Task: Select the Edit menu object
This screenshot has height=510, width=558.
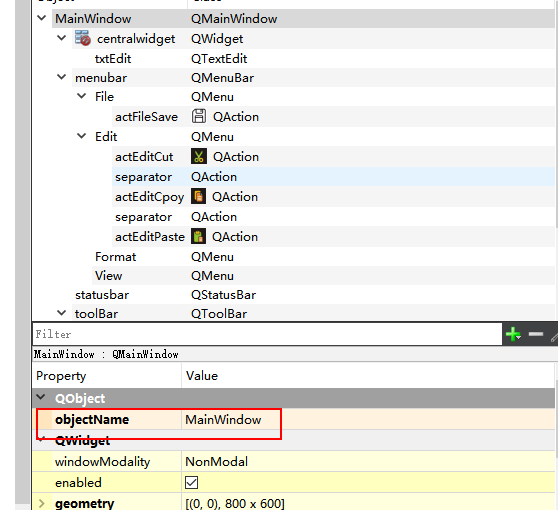Action: pos(106,136)
